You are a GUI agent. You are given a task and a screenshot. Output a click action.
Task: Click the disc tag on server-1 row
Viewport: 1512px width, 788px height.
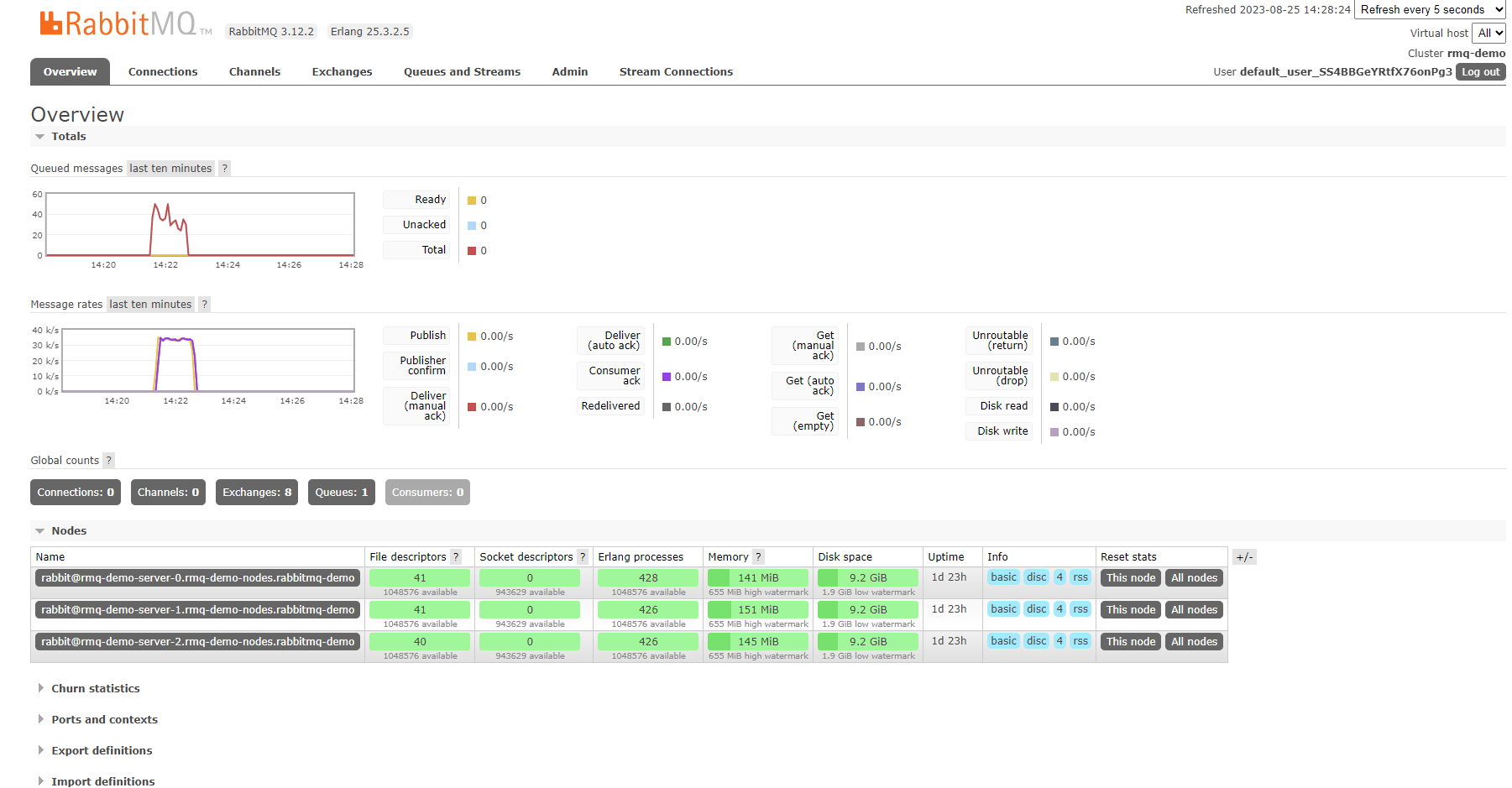tap(1037, 609)
